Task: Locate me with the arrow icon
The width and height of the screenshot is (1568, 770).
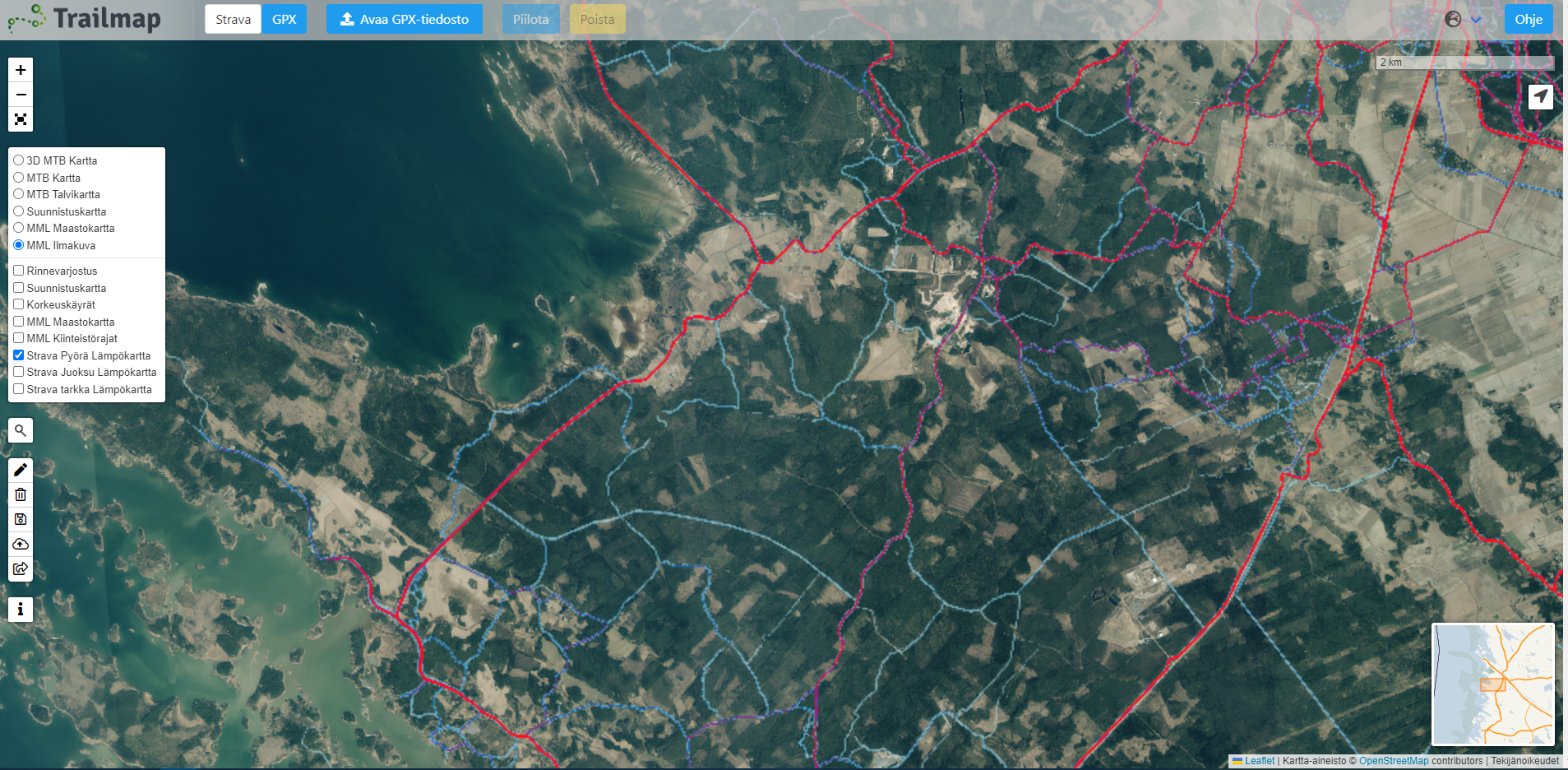Action: (1540, 96)
